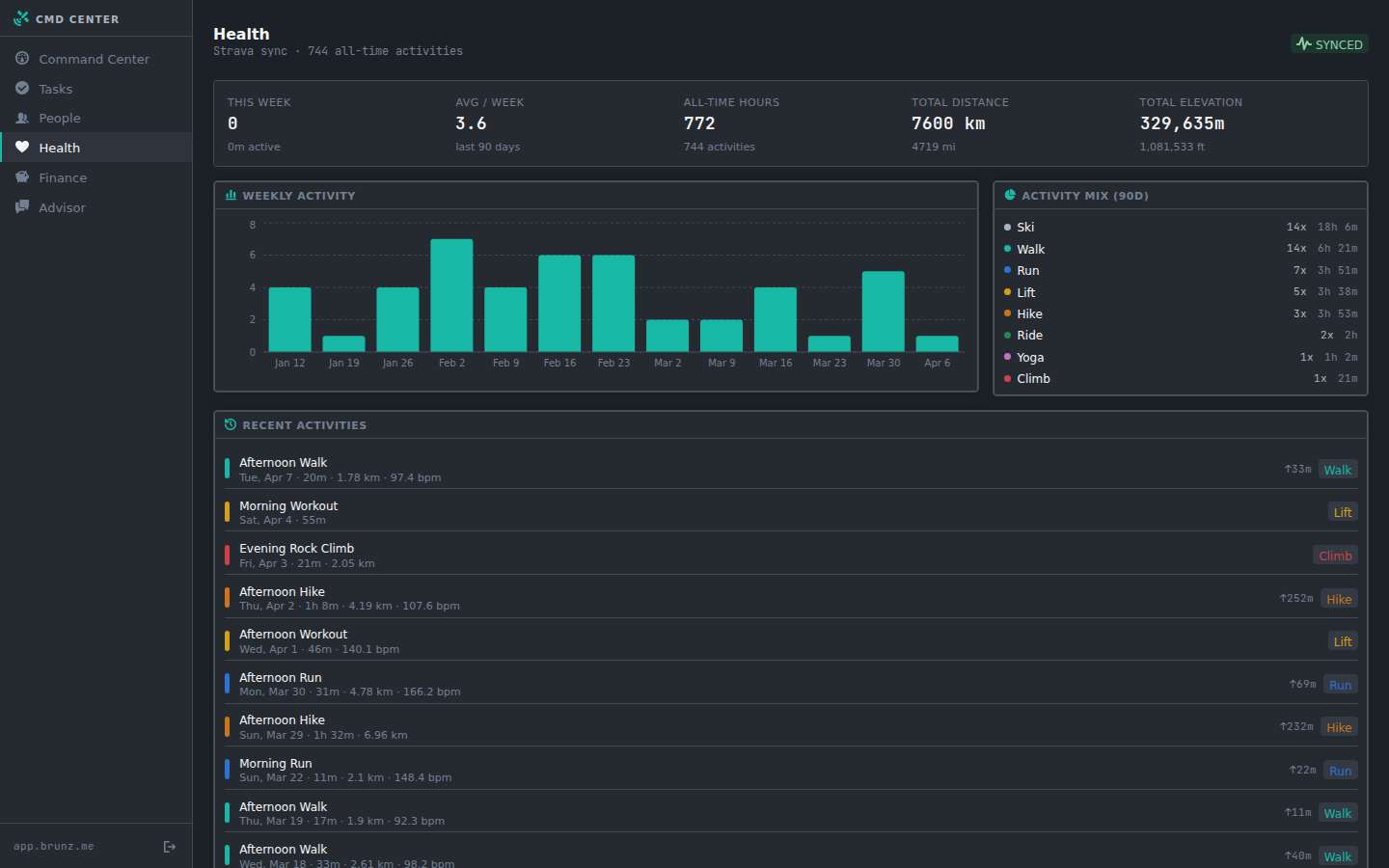Click the Climb tag on Evening Rock Climb
Viewport: 1389px width, 868px height.
[1335, 556]
